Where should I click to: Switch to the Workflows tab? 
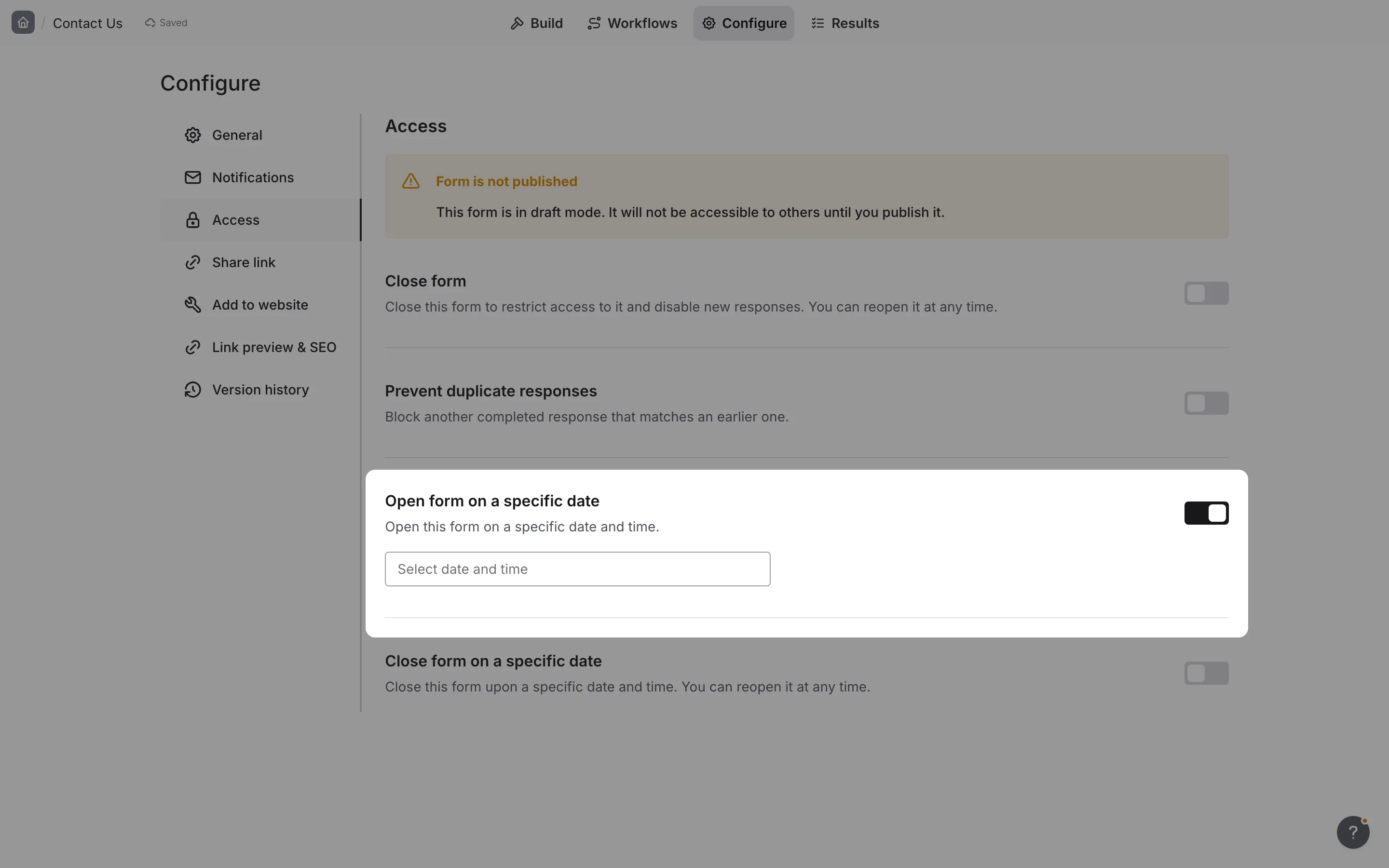632,23
